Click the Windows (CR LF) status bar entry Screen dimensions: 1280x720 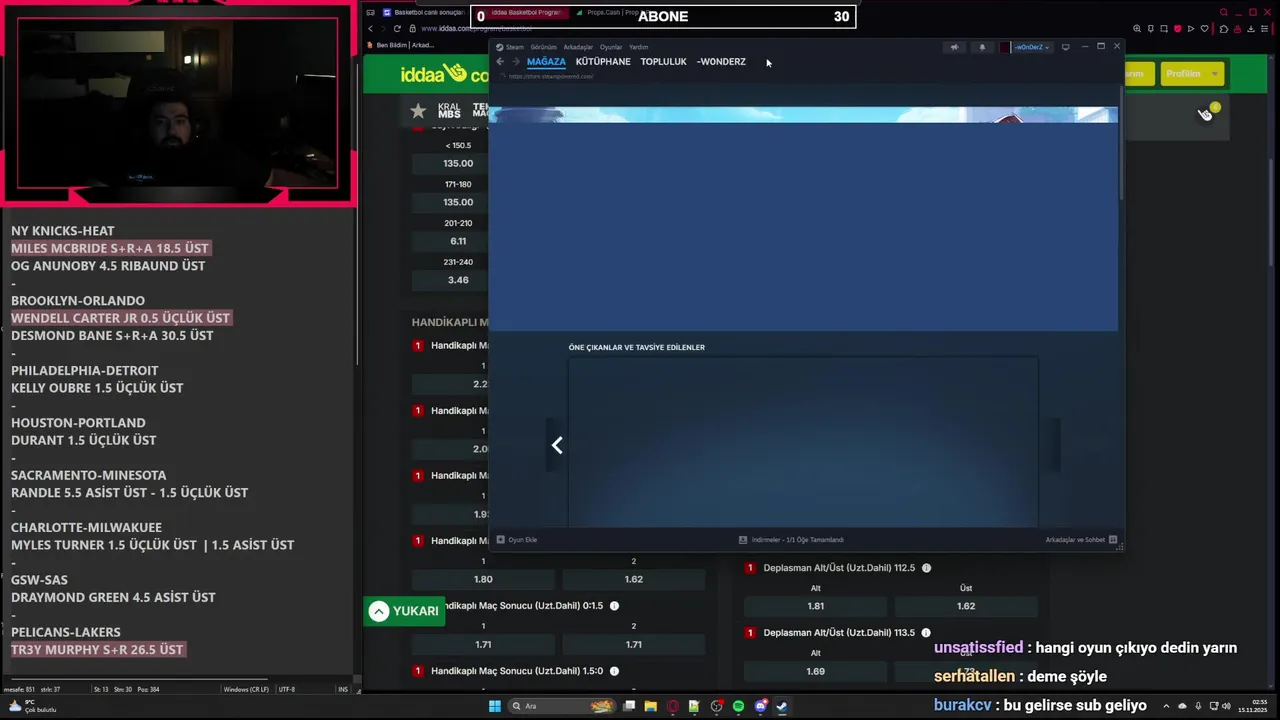coord(246,689)
